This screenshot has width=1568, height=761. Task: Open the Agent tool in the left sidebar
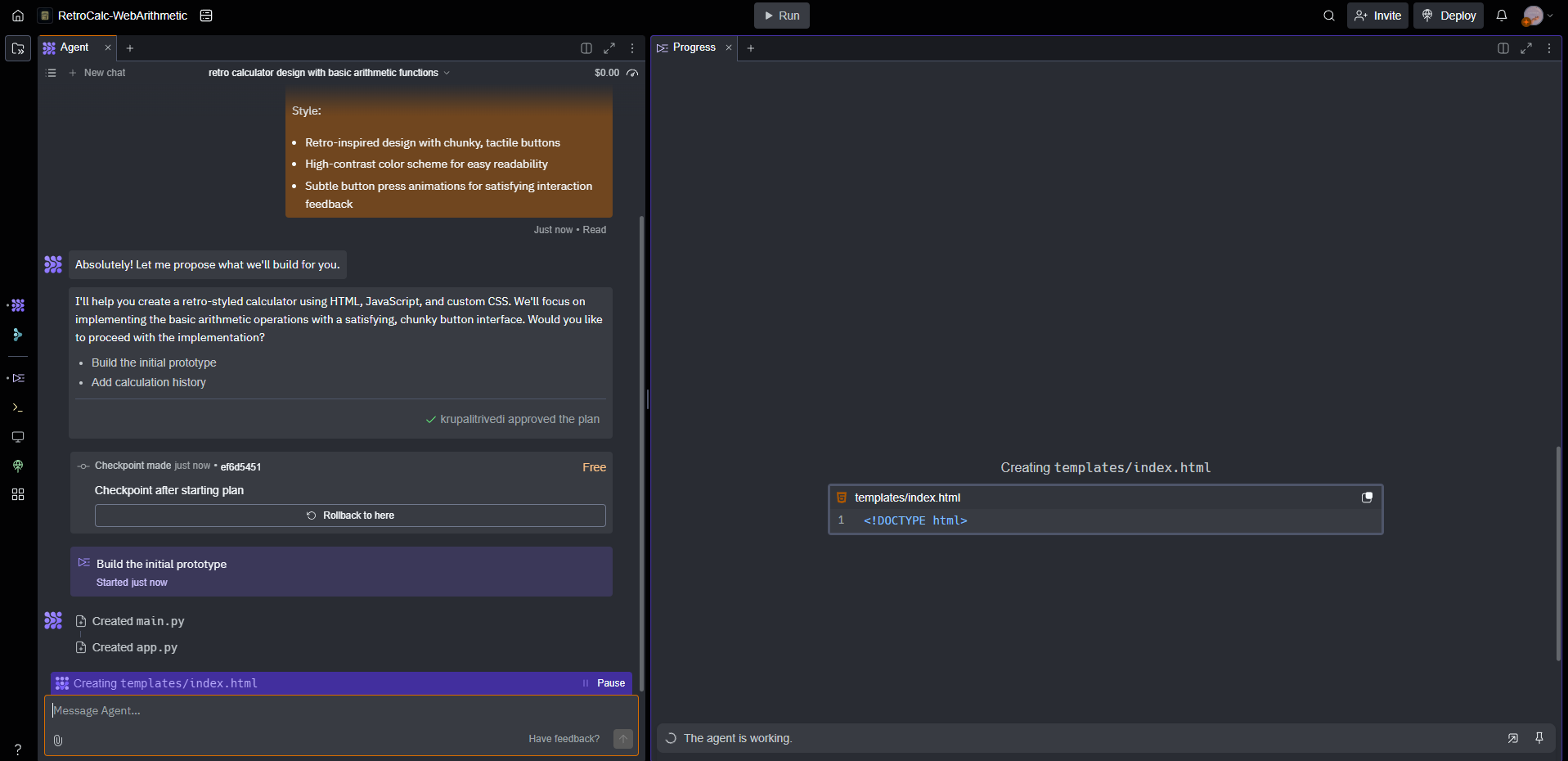coord(18,305)
